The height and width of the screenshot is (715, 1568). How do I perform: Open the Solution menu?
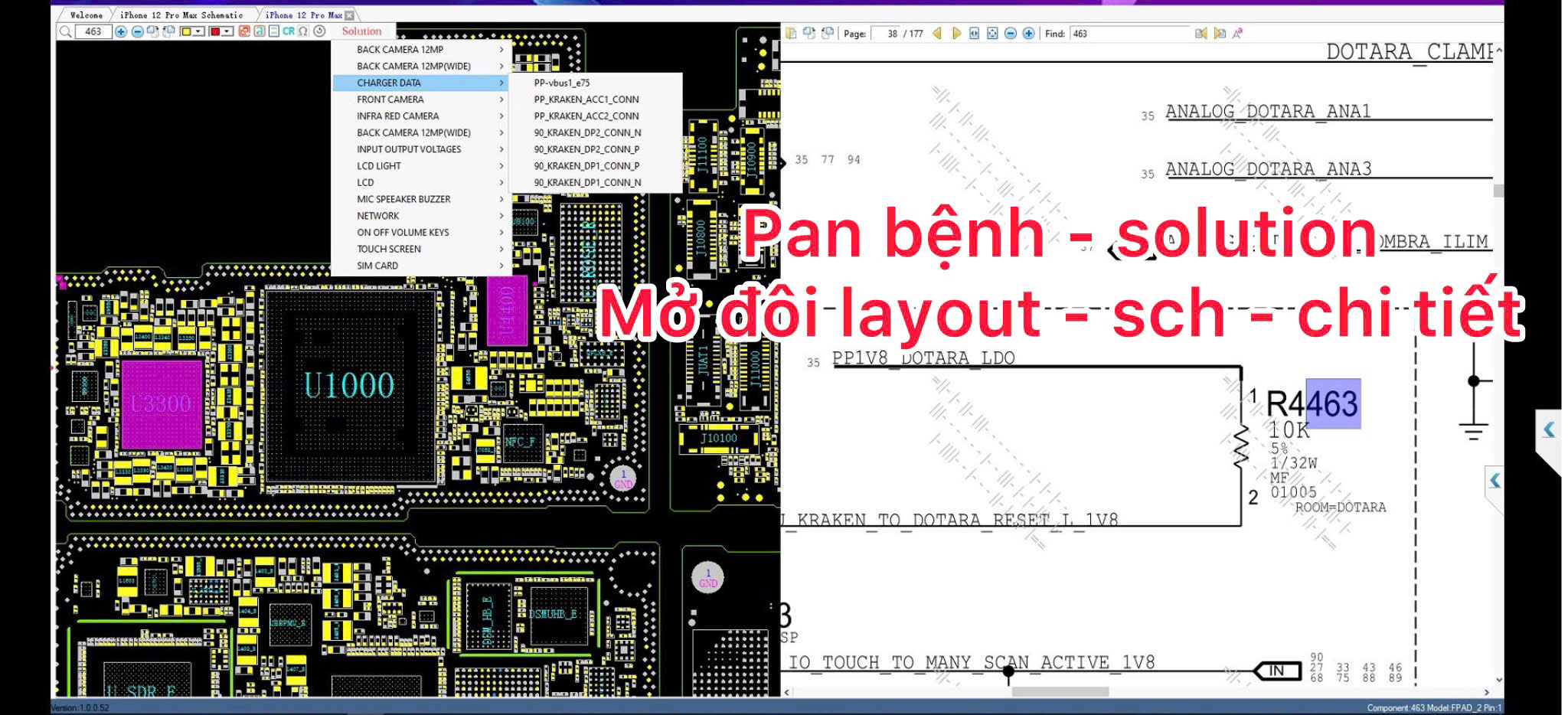point(361,31)
